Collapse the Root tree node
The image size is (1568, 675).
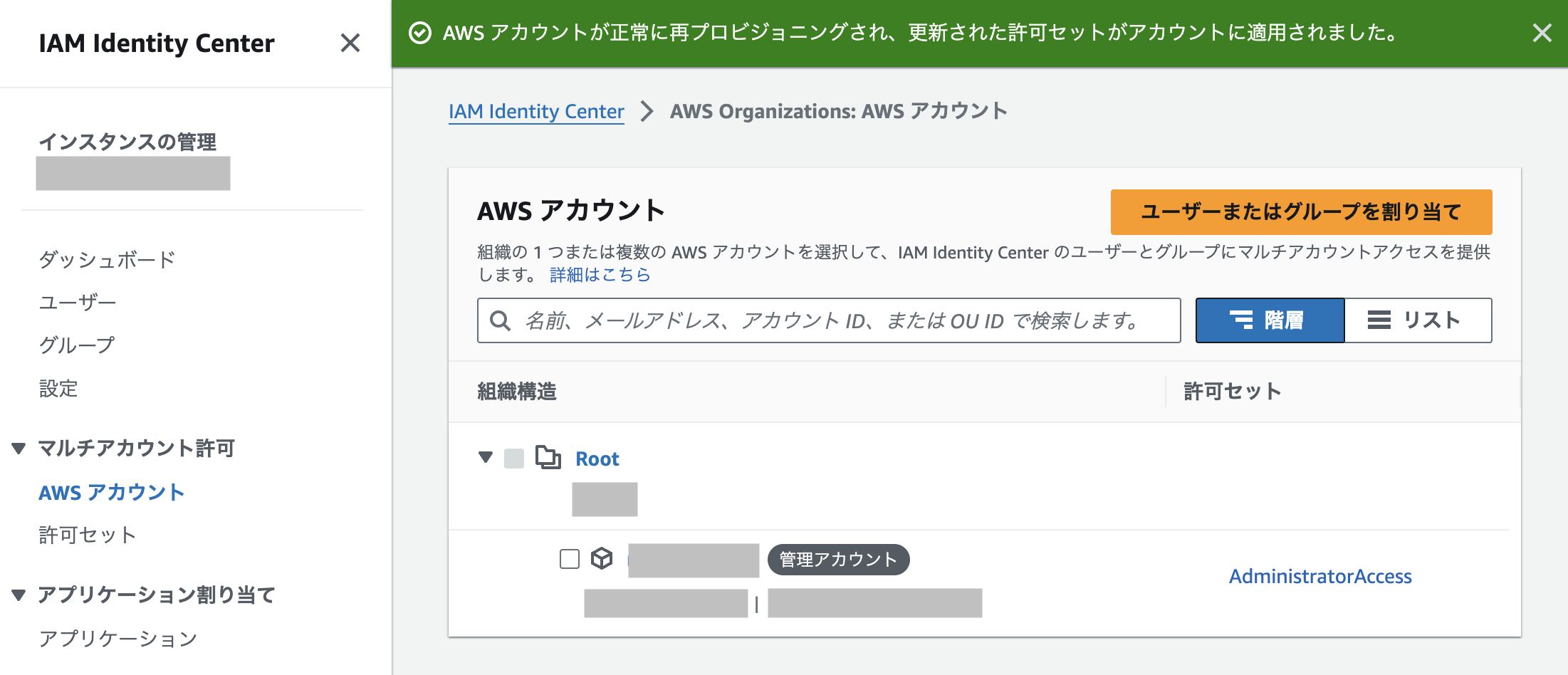tap(486, 457)
